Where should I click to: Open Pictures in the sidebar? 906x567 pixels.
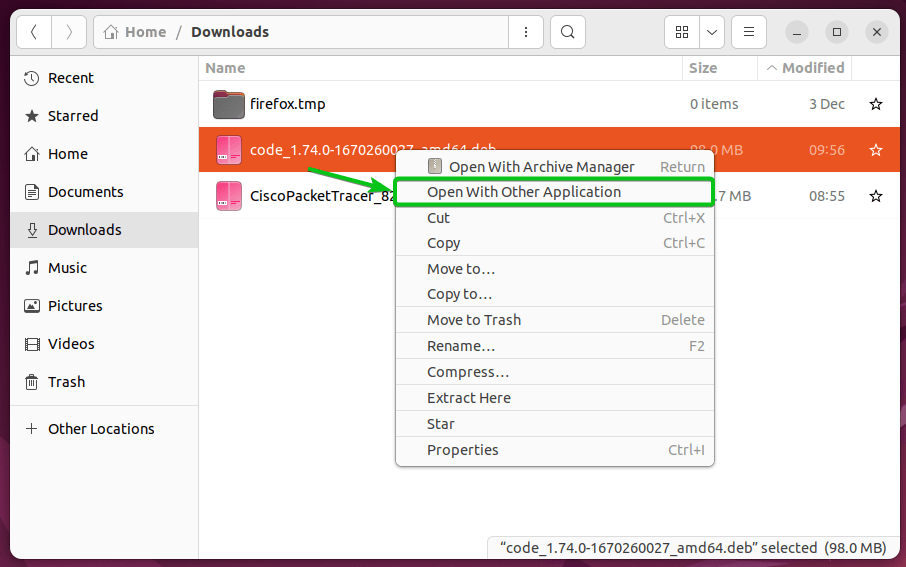[104, 306]
